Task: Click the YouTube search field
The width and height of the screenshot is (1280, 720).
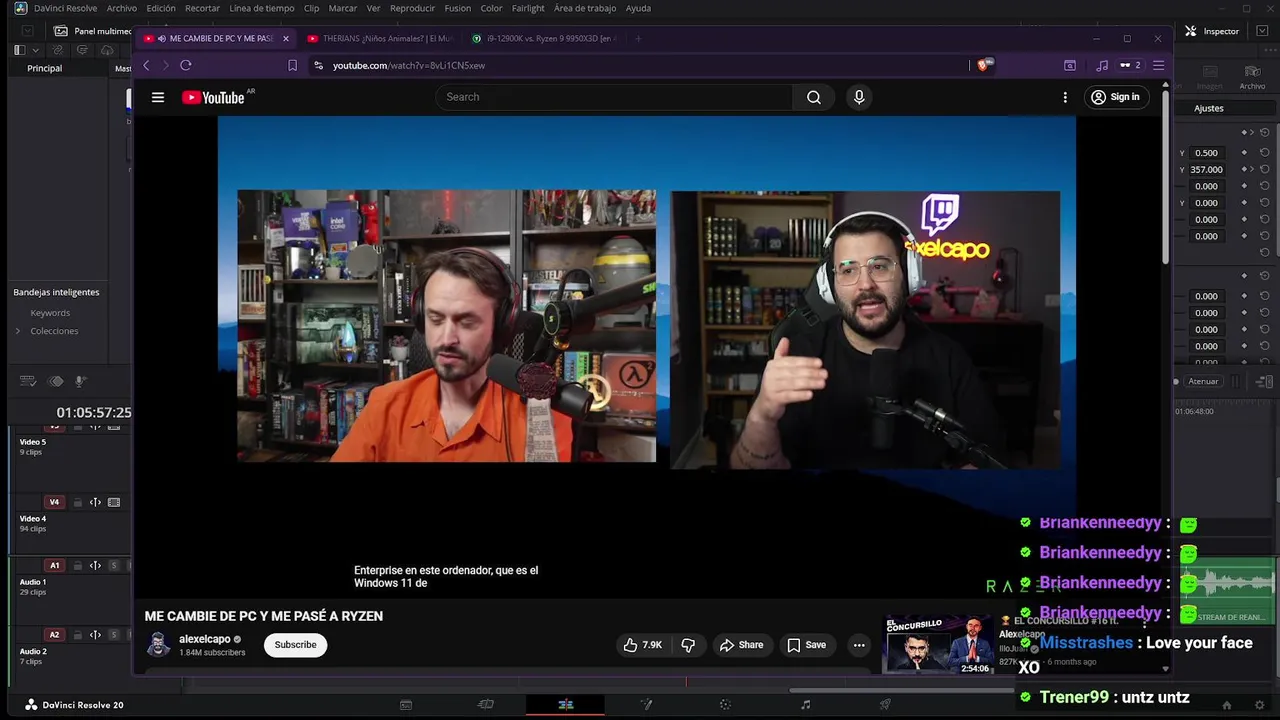Action: [x=614, y=97]
